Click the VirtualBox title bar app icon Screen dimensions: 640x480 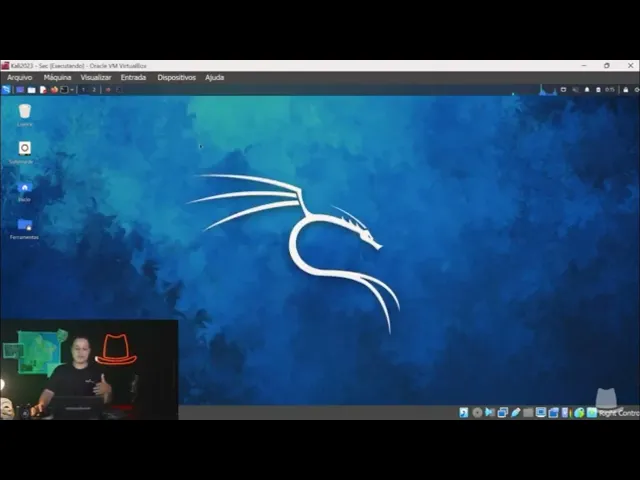tap(5, 66)
